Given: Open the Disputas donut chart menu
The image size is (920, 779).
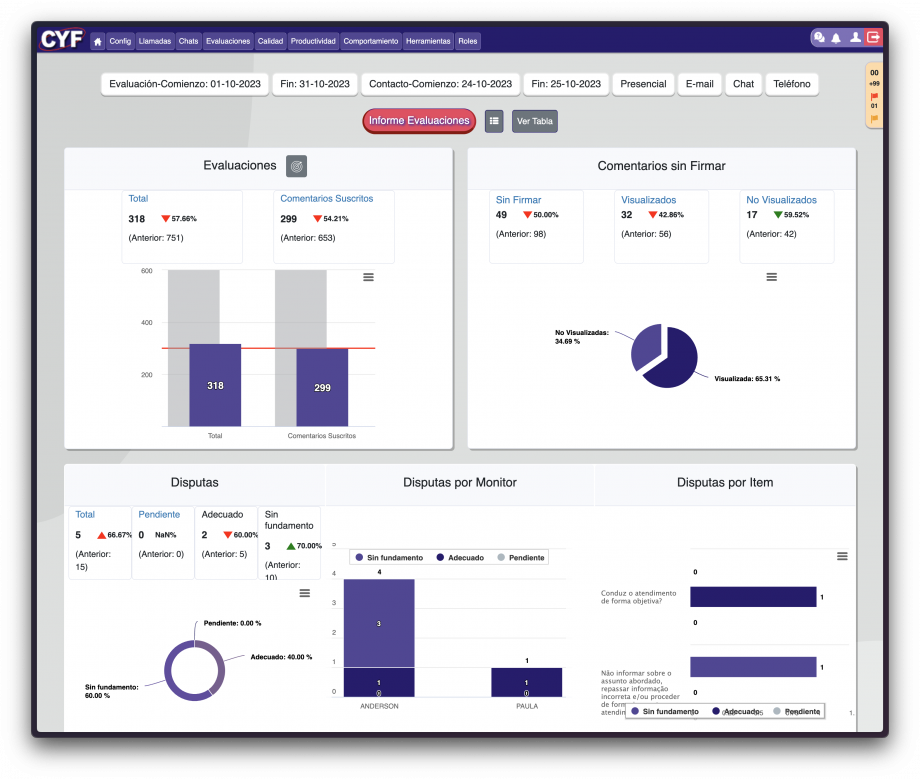Looking at the screenshot, I should point(305,593).
